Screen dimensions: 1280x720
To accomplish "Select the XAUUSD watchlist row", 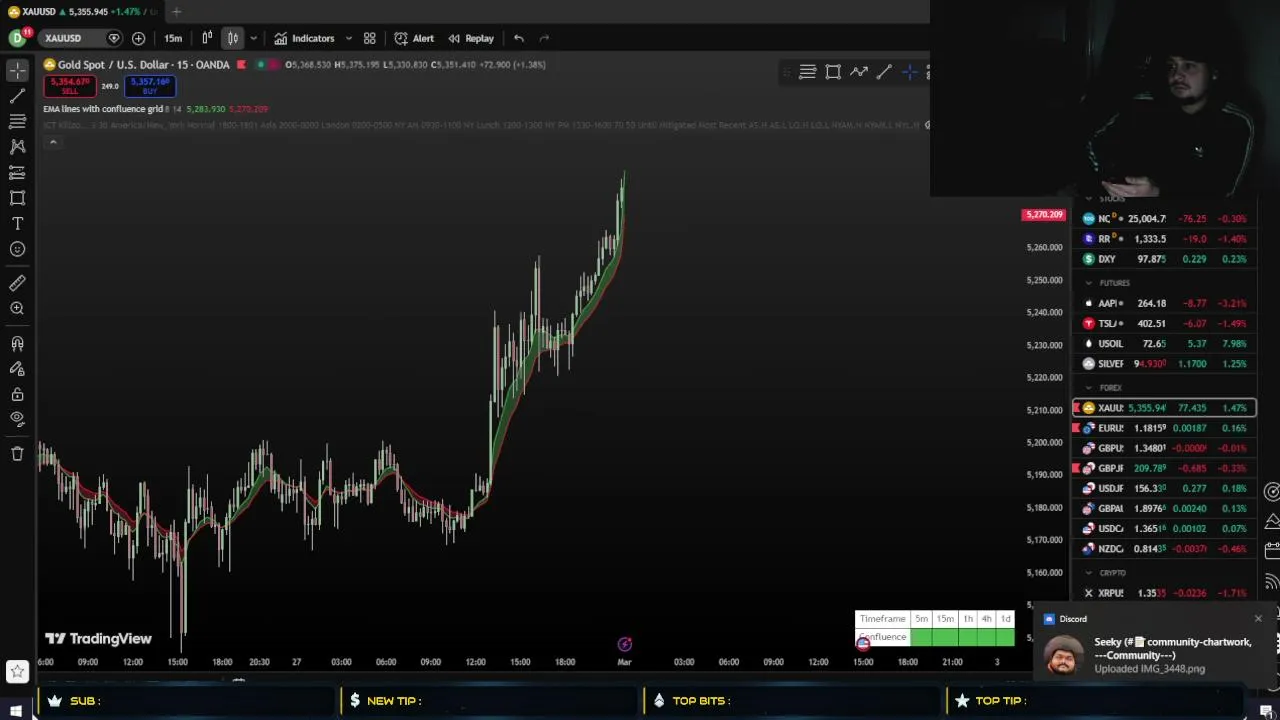I will pos(1164,408).
